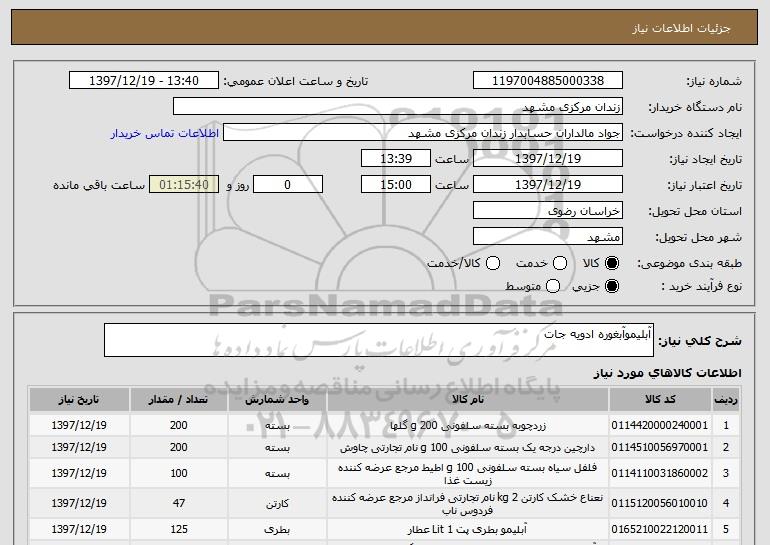Viewport: 770px width, 545px height.
Task: Click the اطلاعات کالاهای مورد نیاز heading
Action: click(667, 373)
